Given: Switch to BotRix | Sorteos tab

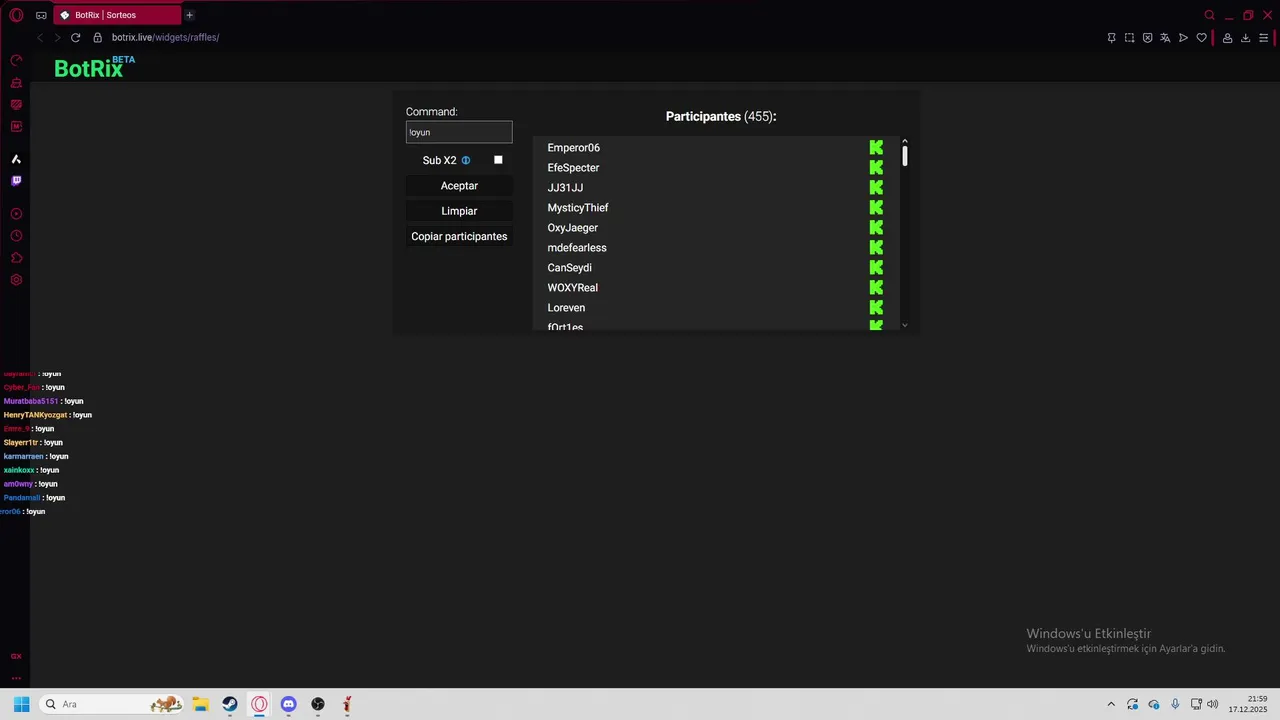Looking at the screenshot, I should [118, 15].
